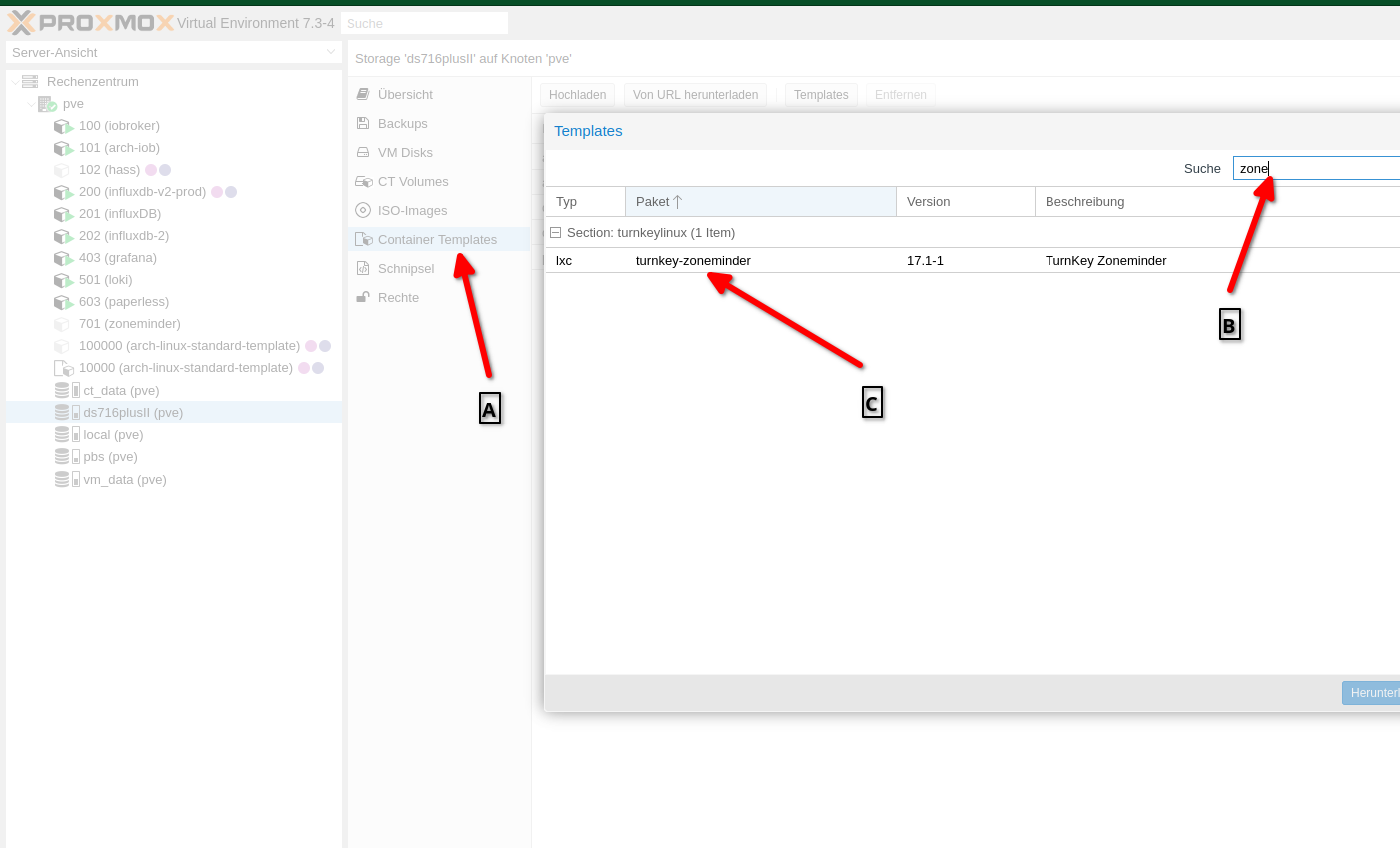Click container icon for 100 (iobroker)
The image size is (1400, 848).
[64, 126]
